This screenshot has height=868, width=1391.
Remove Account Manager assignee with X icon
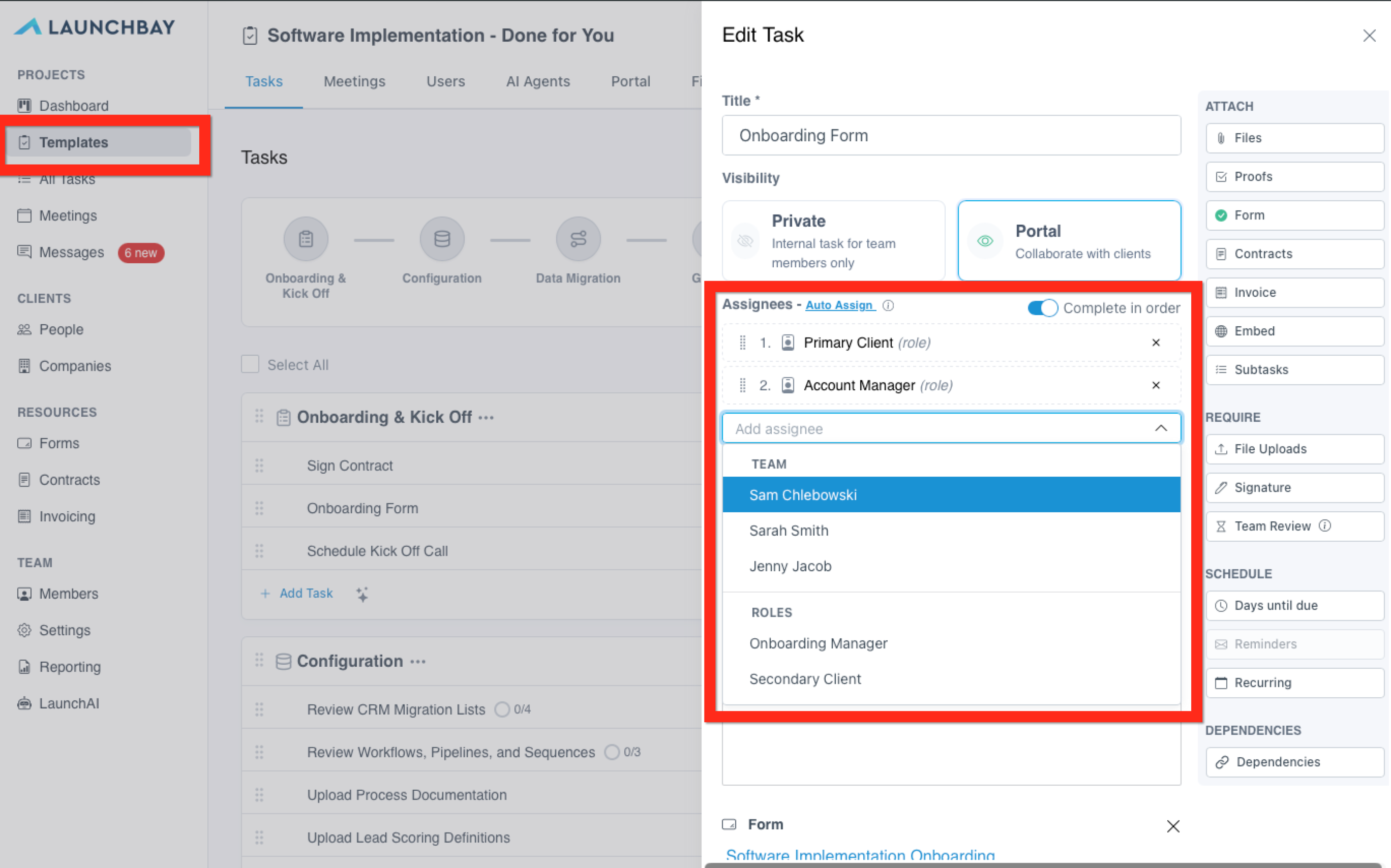click(1156, 385)
